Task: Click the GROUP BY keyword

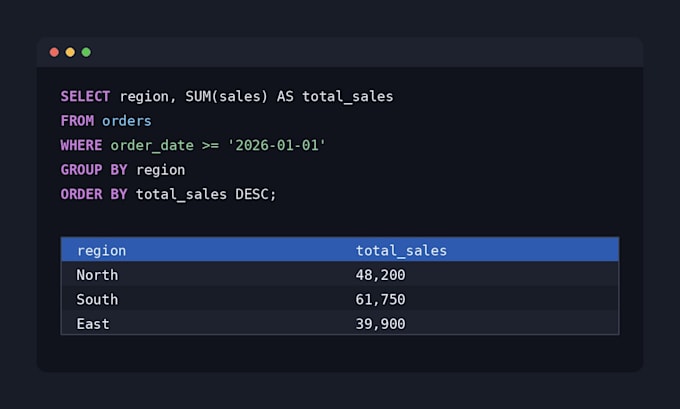Action: [x=94, y=170]
